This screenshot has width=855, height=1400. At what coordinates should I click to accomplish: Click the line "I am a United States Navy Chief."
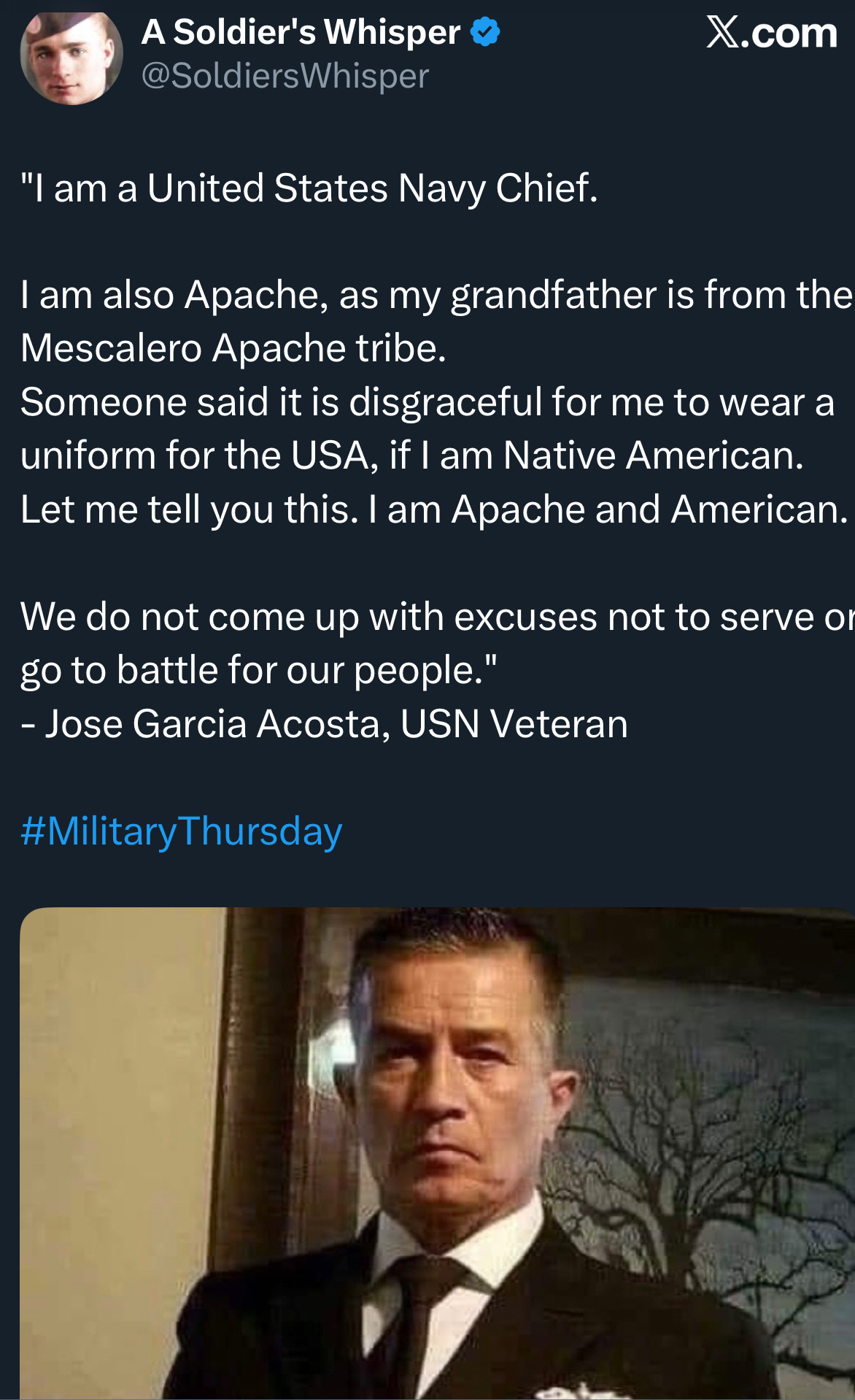point(309,188)
